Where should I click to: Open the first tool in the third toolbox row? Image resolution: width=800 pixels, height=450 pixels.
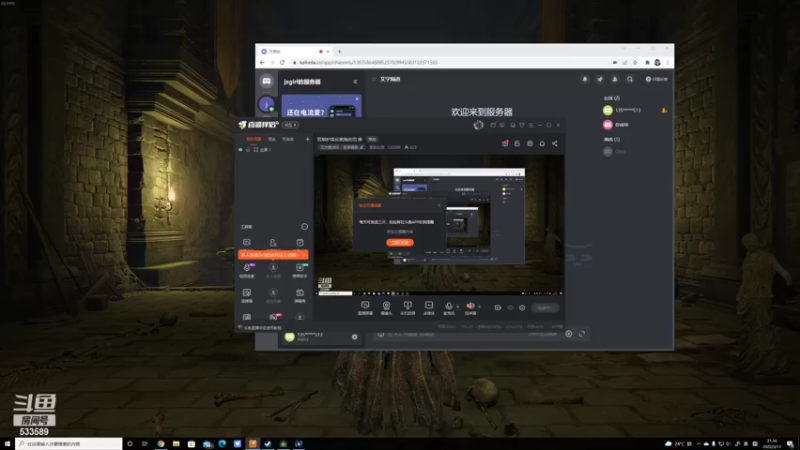tap(247, 295)
